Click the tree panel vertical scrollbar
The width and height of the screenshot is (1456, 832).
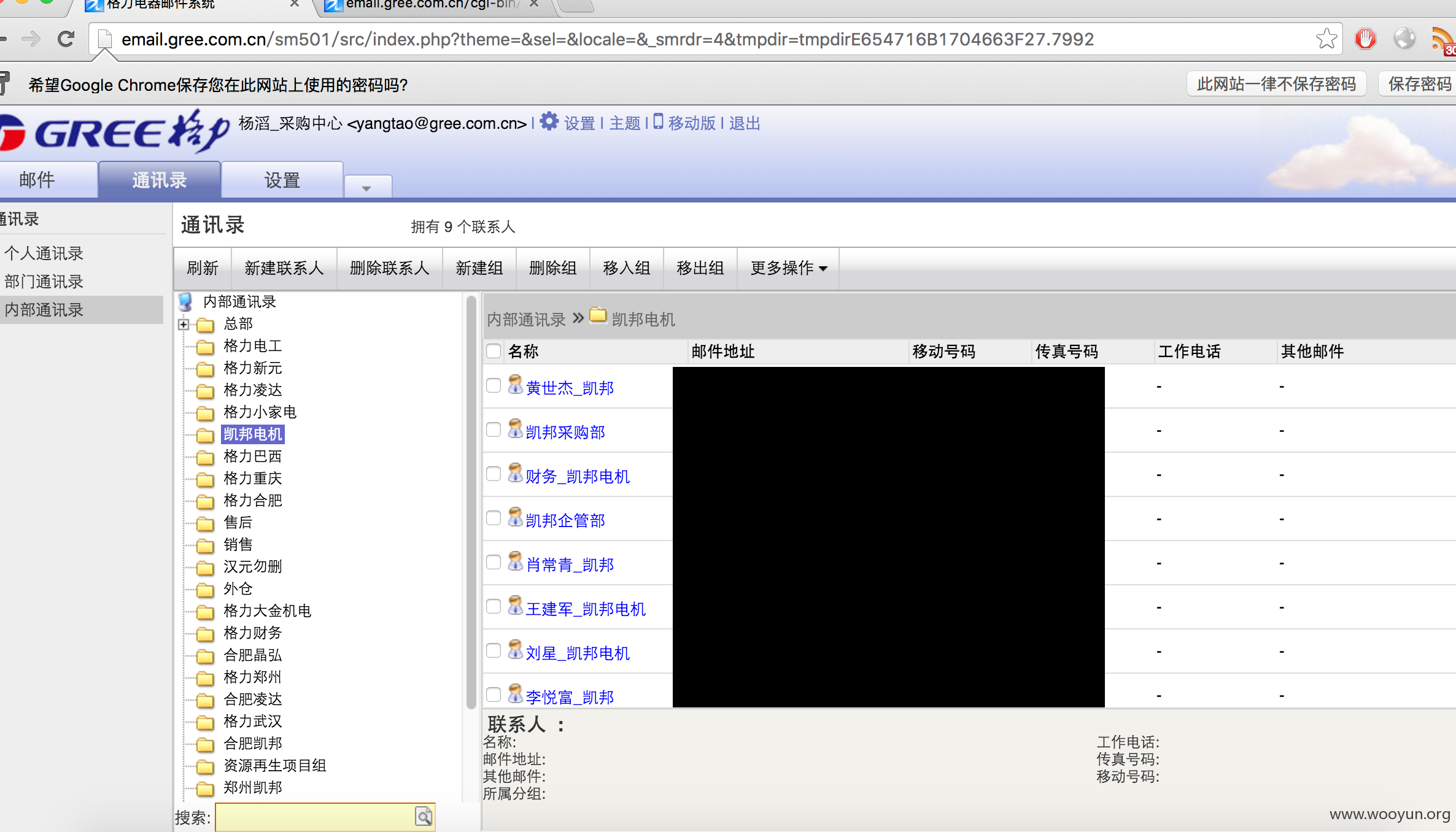pos(471,502)
